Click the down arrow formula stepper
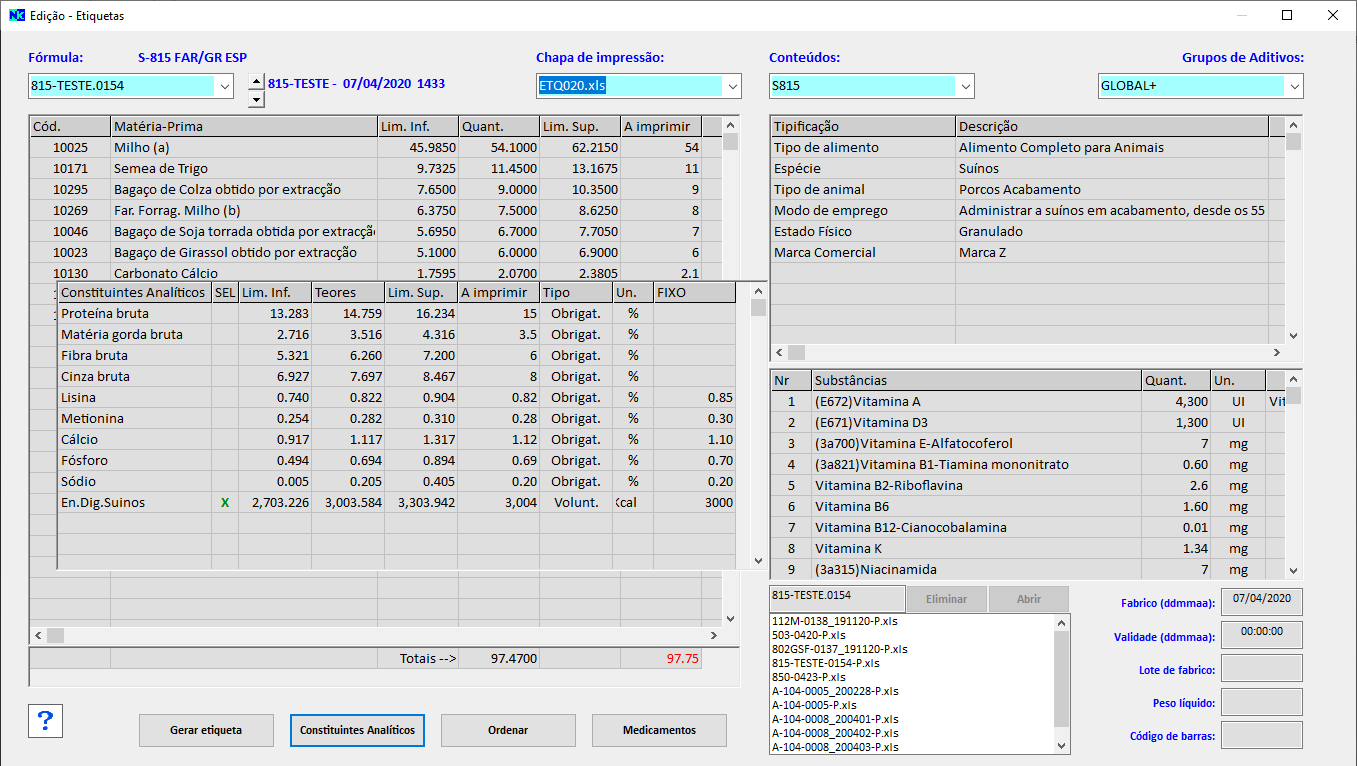The image size is (1357, 766). coord(256,99)
